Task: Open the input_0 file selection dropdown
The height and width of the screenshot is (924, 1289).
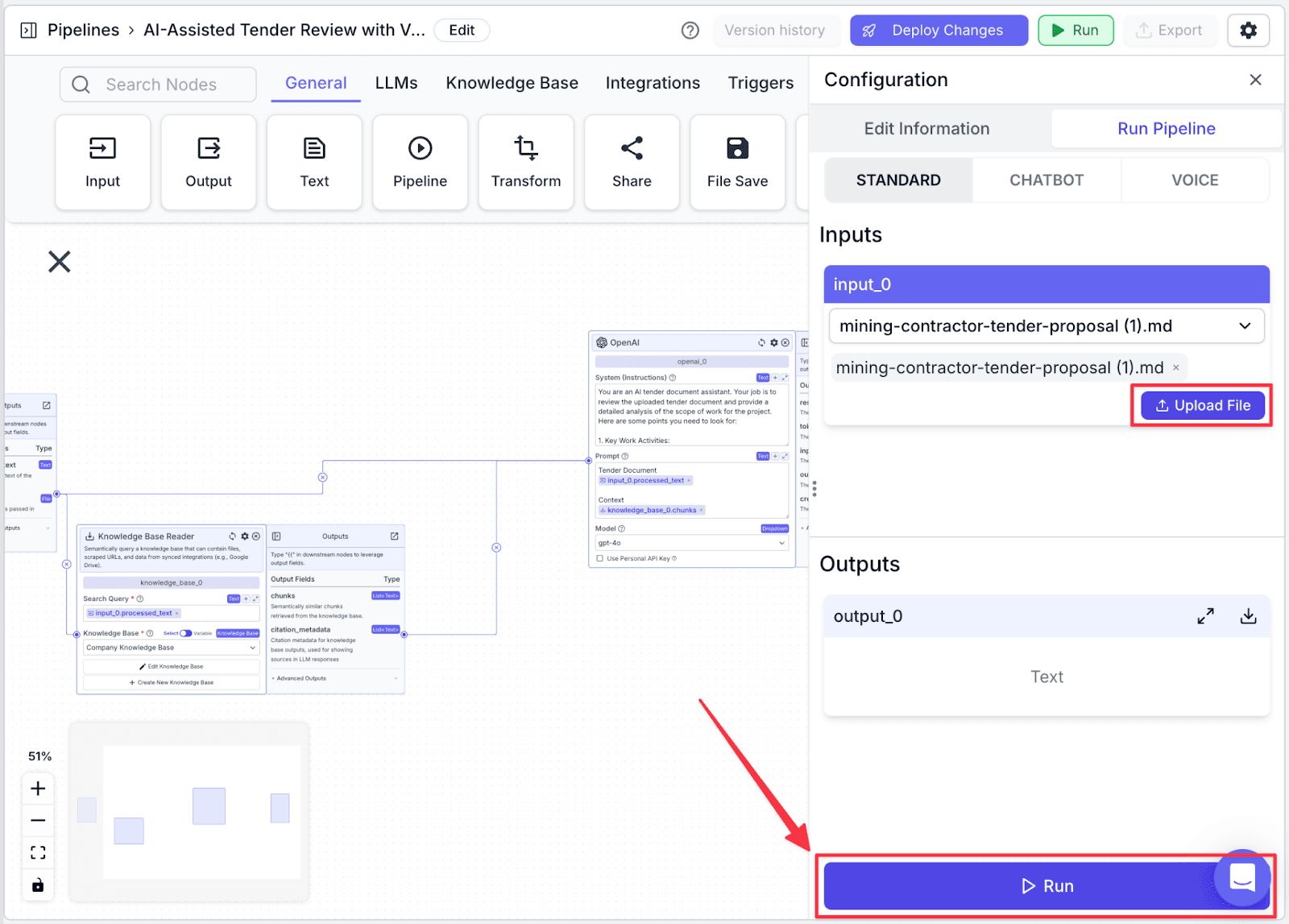Action: 1047,326
